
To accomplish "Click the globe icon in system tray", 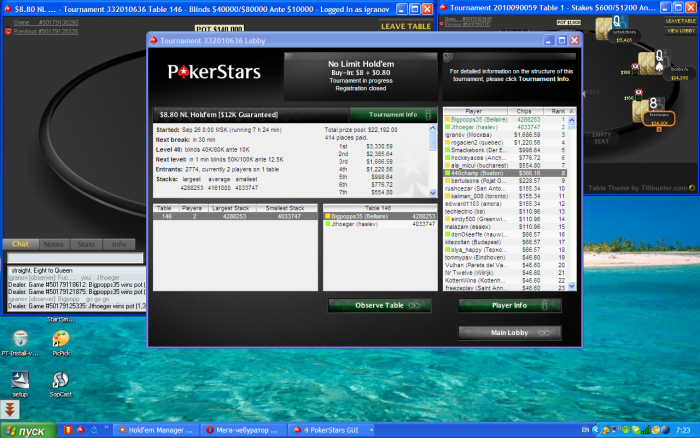I will point(665,430).
